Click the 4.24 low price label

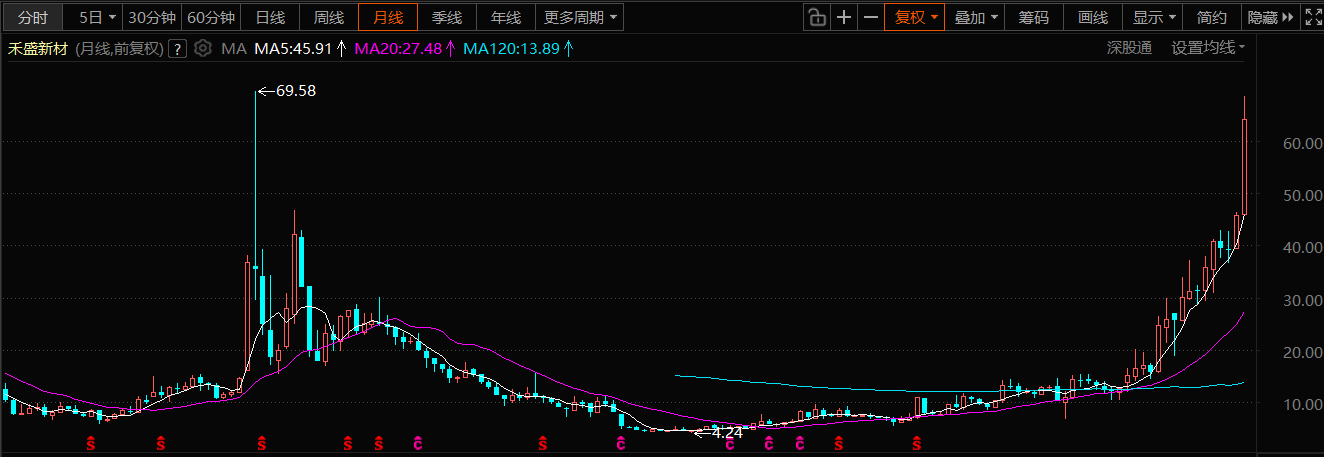[728, 433]
